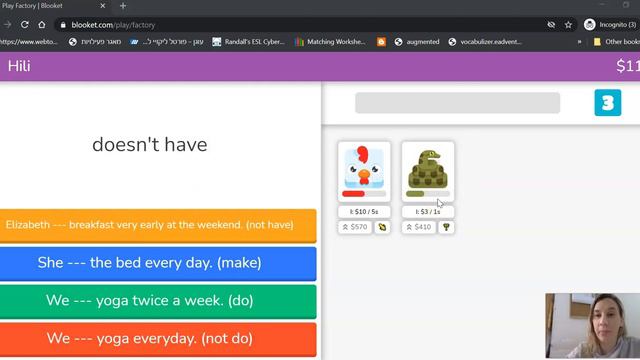Open a new browser tab
The height and width of the screenshot is (360, 640).
point(123,6)
